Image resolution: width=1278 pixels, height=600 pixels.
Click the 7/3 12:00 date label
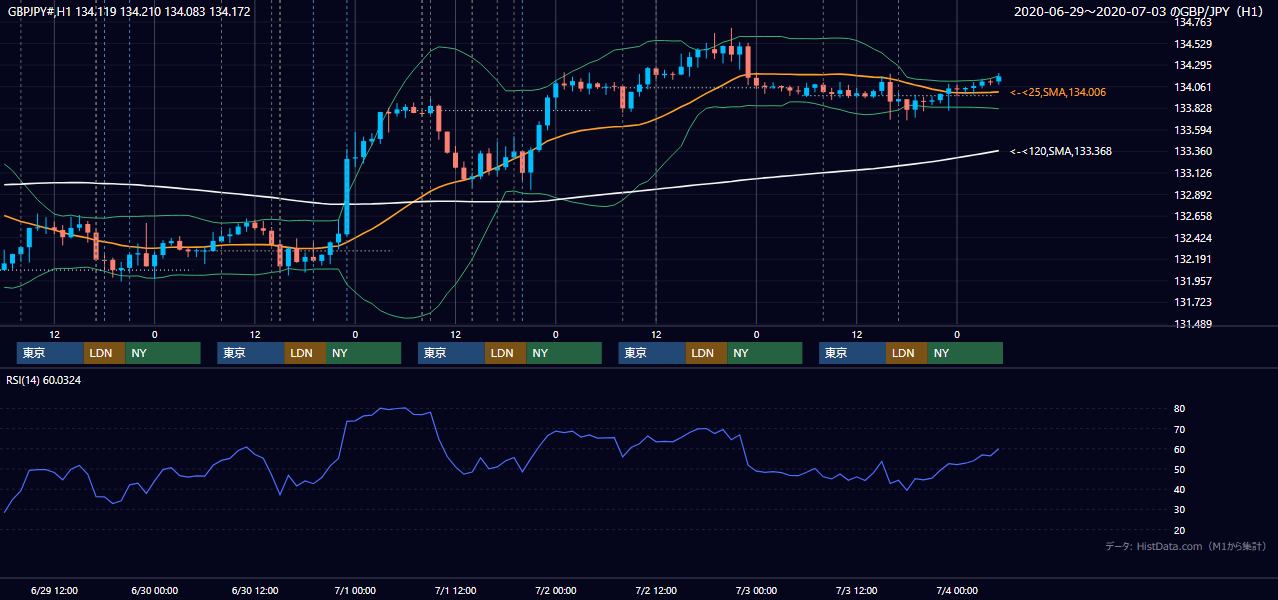point(857,590)
